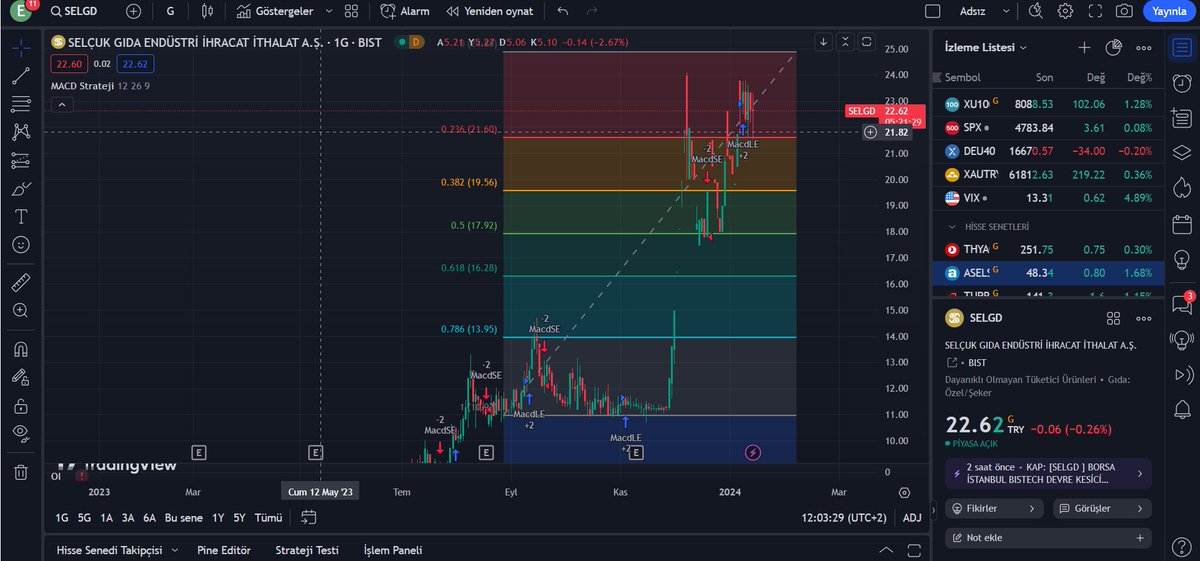The height and width of the screenshot is (561, 1200).
Task: Open the Fikirler ideas link
Action: click(995, 508)
